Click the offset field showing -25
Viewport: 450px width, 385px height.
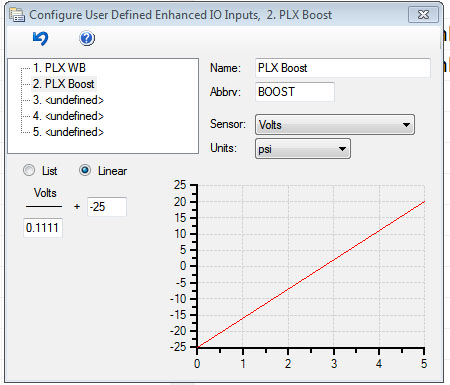(x=107, y=207)
